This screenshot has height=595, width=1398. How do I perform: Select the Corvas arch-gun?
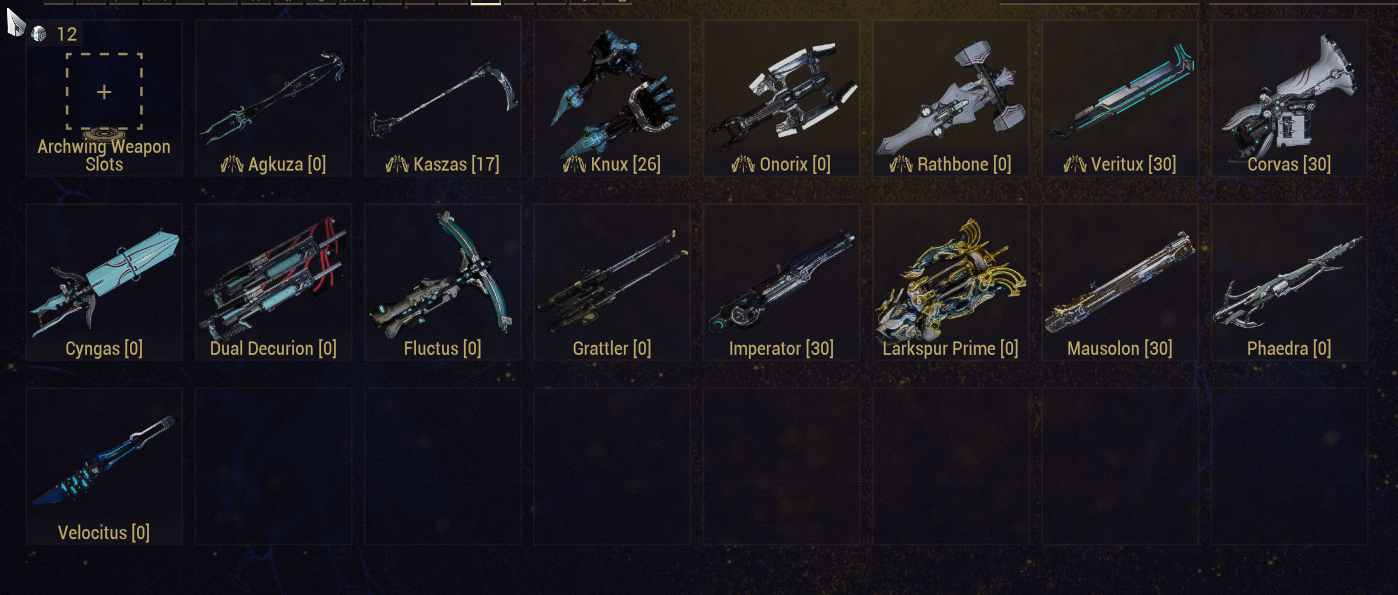[x=1289, y=98]
